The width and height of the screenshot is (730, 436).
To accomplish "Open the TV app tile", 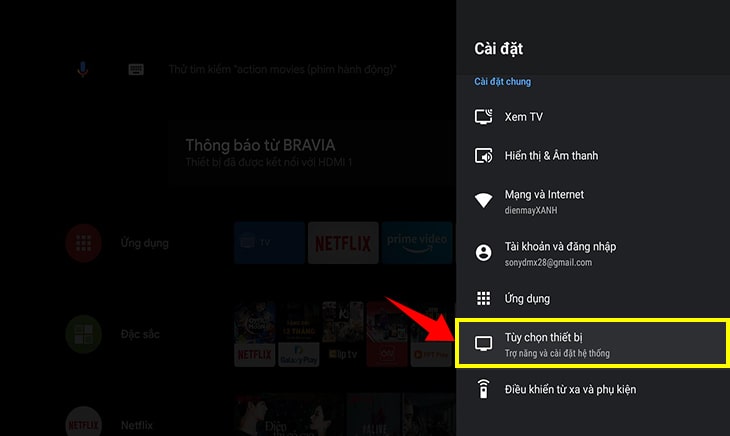I will [x=269, y=243].
